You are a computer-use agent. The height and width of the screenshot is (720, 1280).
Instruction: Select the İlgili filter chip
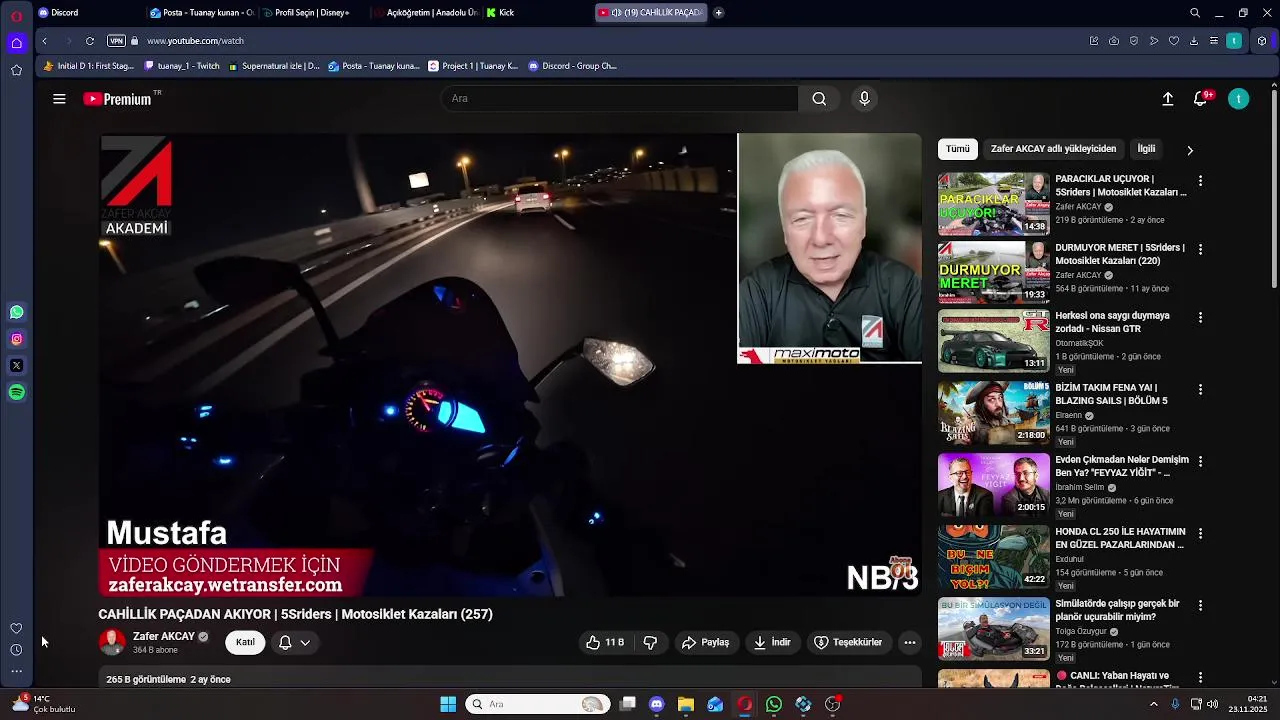[x=1146, y=149]
